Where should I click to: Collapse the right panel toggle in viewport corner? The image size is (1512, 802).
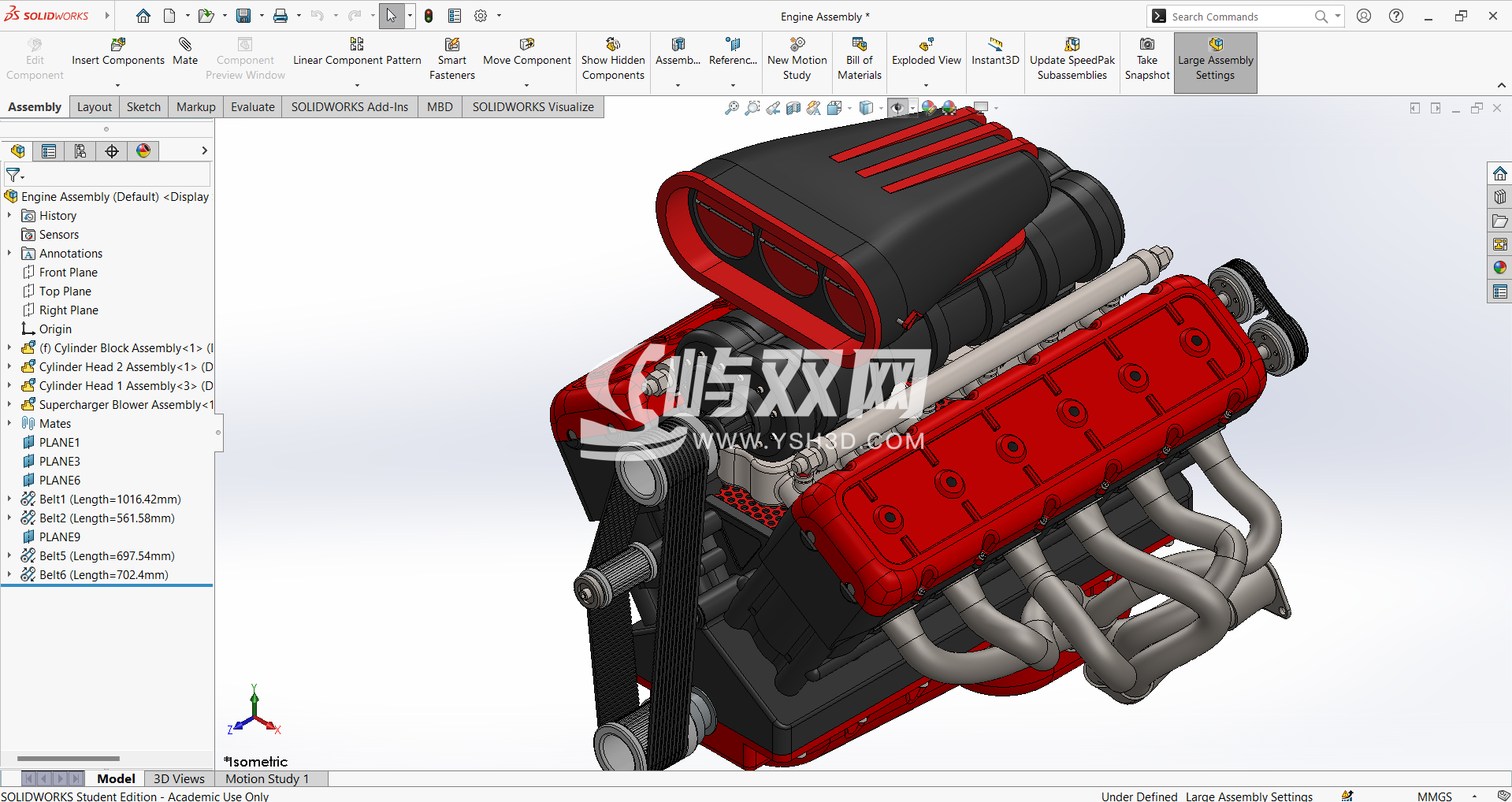[x=1436, y=108]
